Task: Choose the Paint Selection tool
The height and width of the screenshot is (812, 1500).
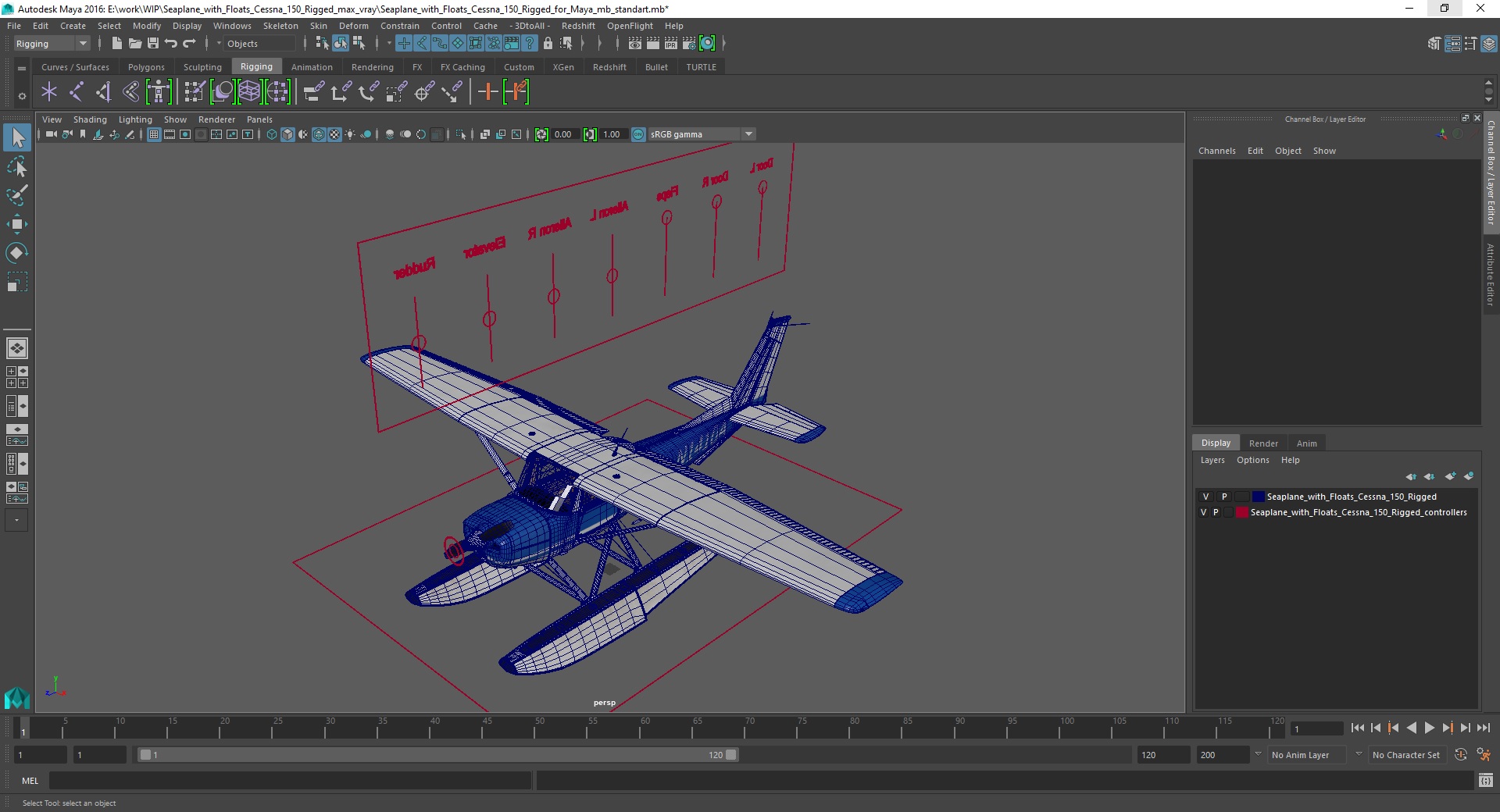Action: point(17,195)
